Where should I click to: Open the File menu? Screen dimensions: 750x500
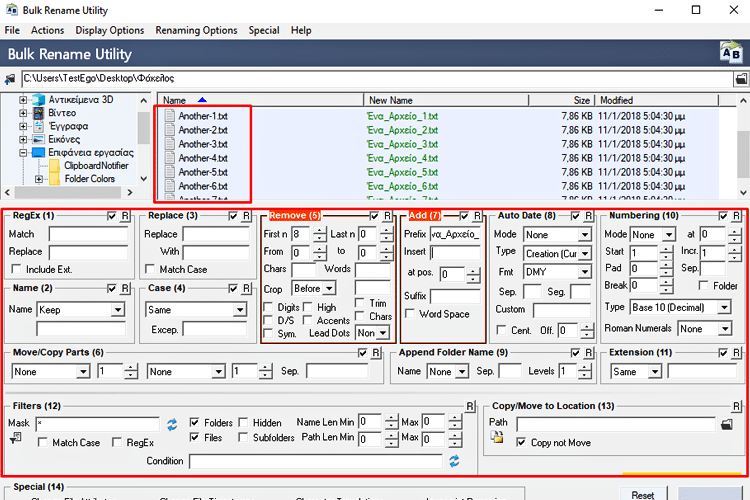pos(12,30)
